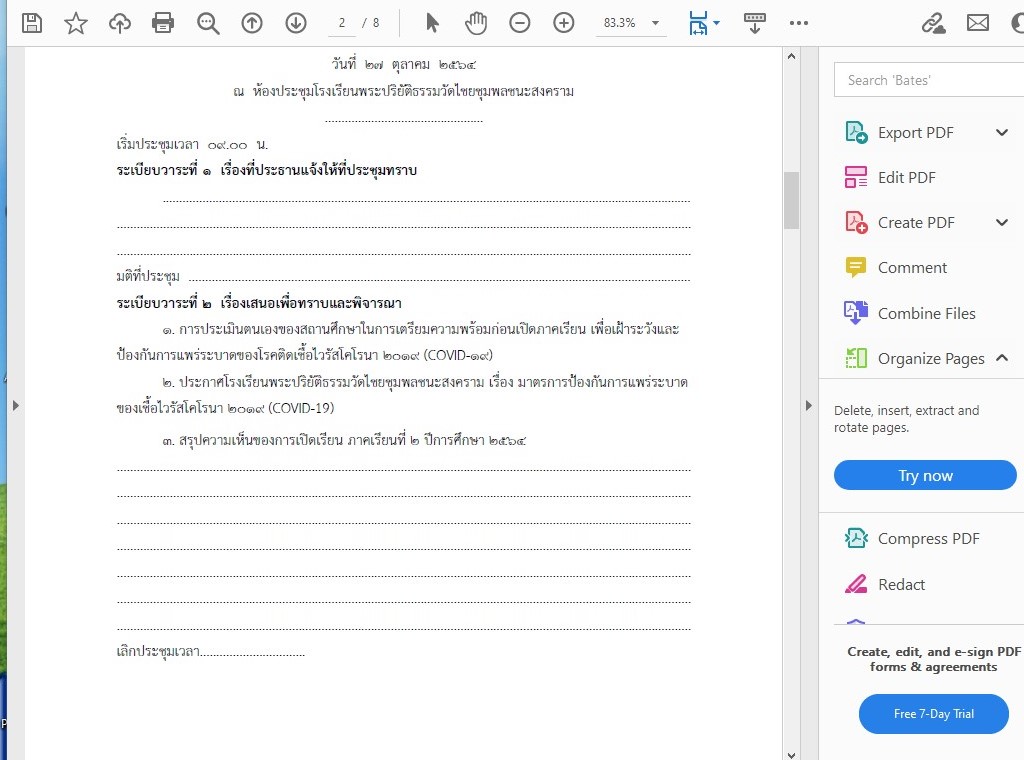This screenshot has width=1024, height=760.
Task: Send the file by email envelope icon
Action: [x=977, y=23]
